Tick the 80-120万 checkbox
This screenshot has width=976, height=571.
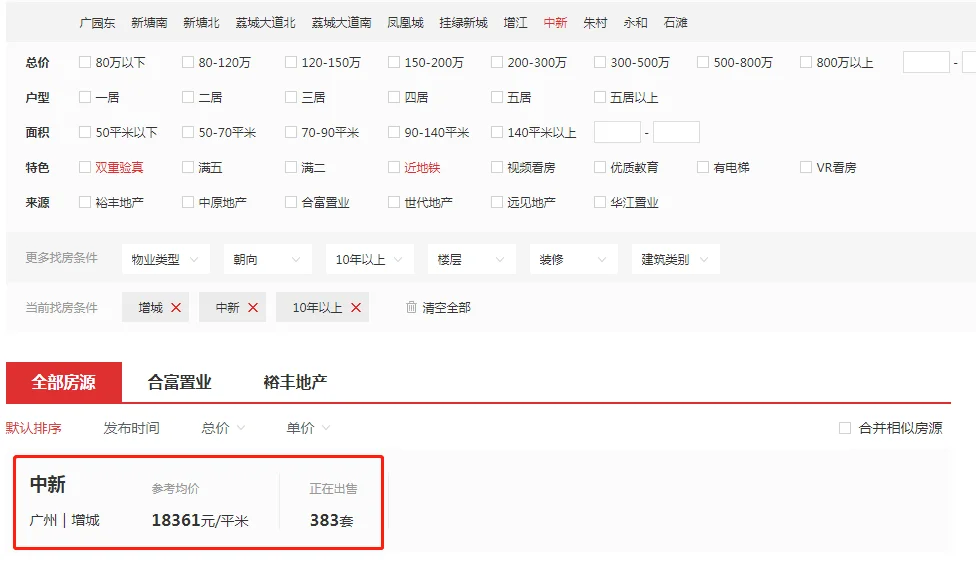[x=188, y=62]
